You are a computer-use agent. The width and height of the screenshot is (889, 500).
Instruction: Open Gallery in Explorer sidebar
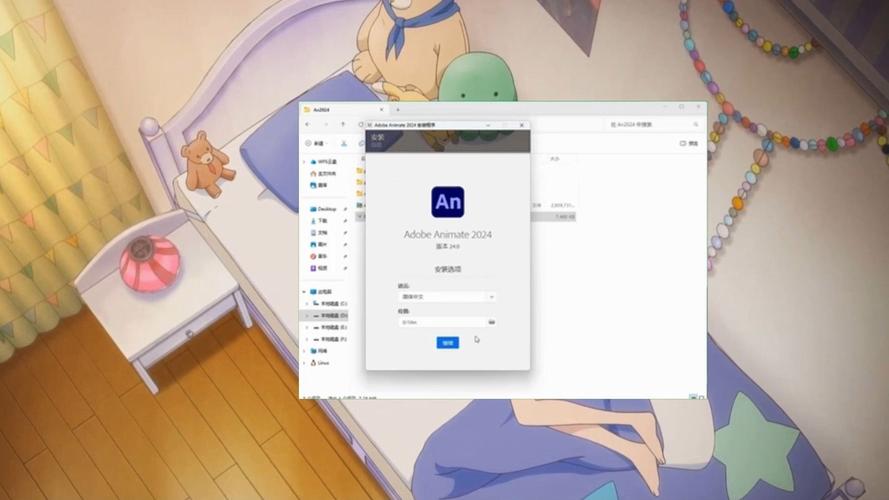(x=319, y=185)
